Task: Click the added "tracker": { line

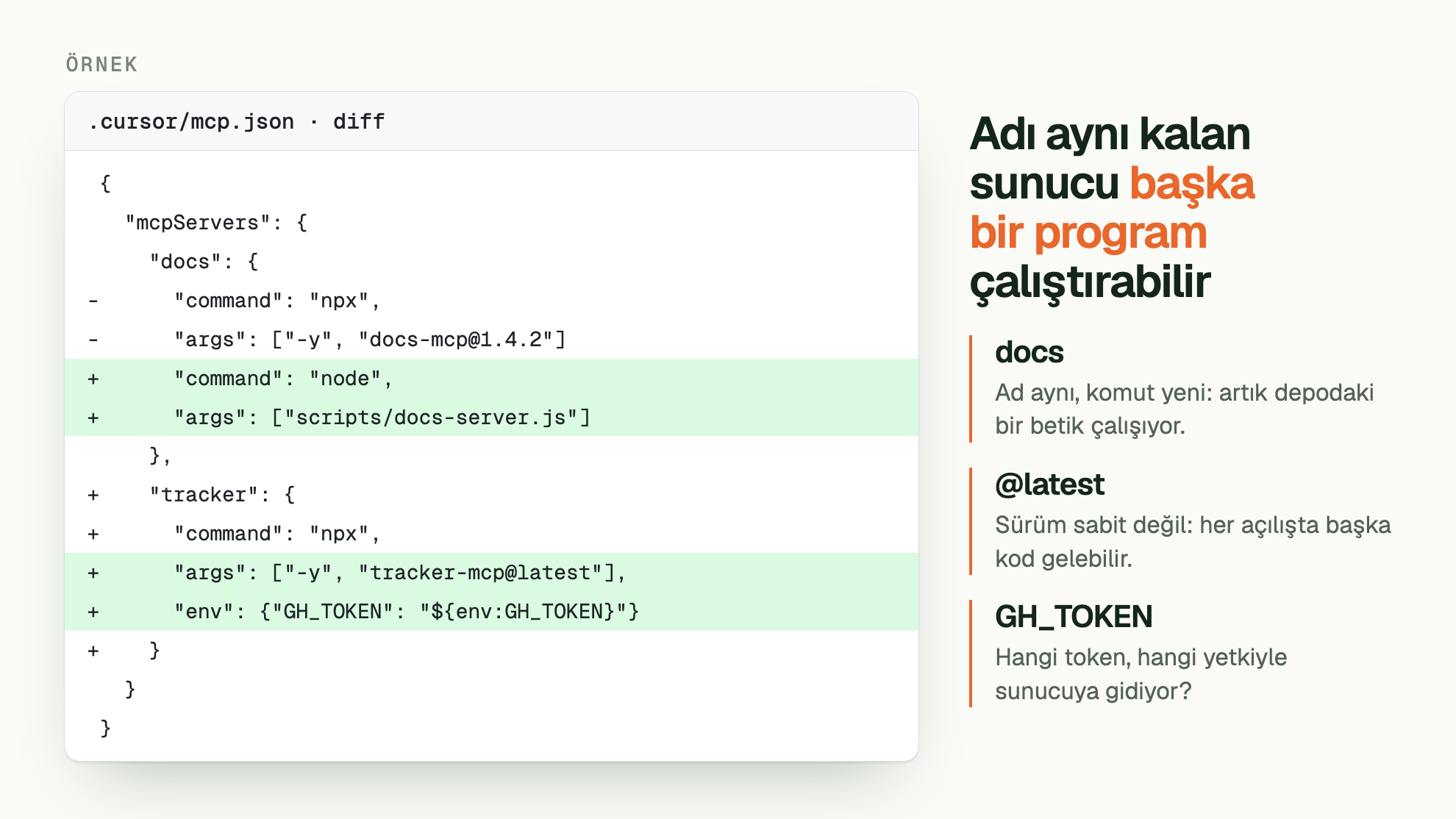Action: click(x=491, y=495)
